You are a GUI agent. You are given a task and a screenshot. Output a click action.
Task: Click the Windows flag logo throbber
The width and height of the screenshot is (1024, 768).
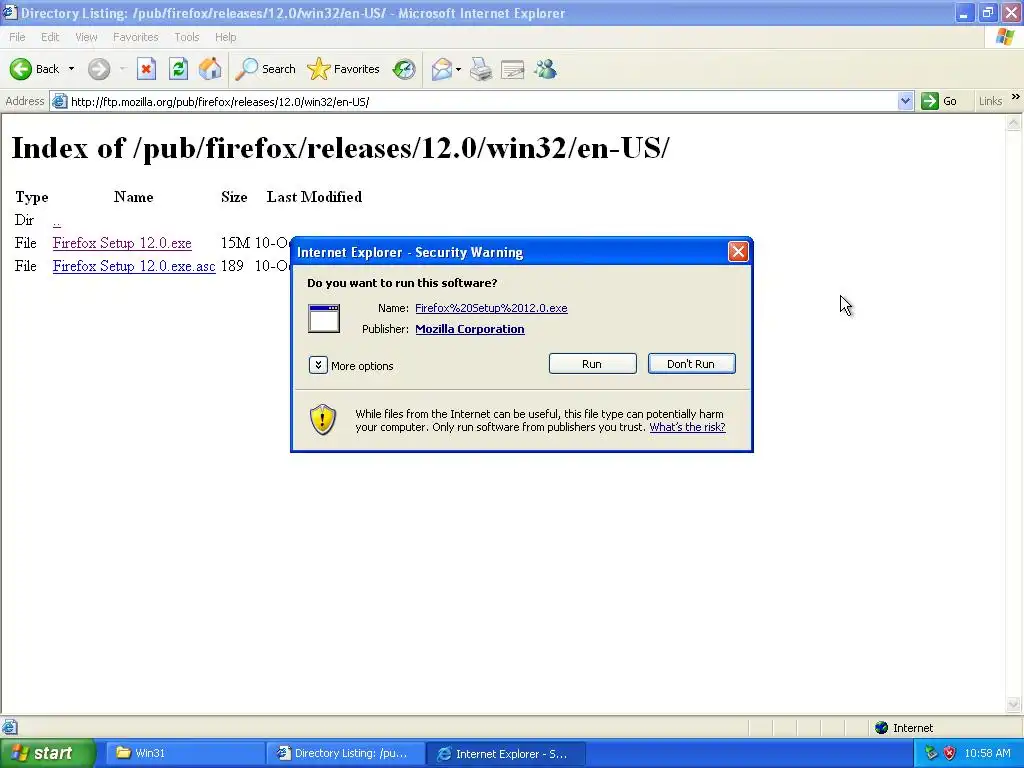[1004, 37]
